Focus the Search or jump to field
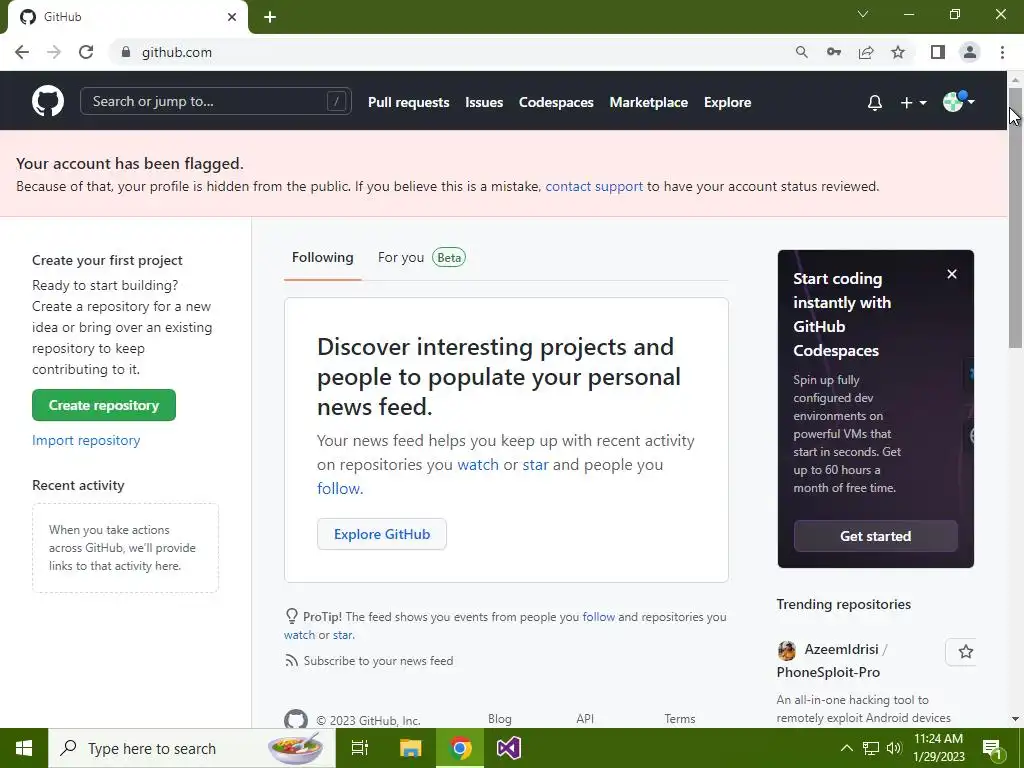Viewport: 1024px width, 768px height. coord(216,101)
